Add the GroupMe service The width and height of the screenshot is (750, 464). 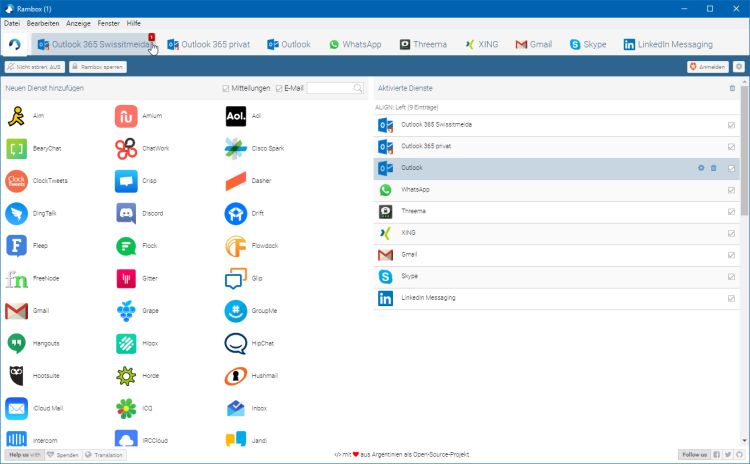point(251,311)
